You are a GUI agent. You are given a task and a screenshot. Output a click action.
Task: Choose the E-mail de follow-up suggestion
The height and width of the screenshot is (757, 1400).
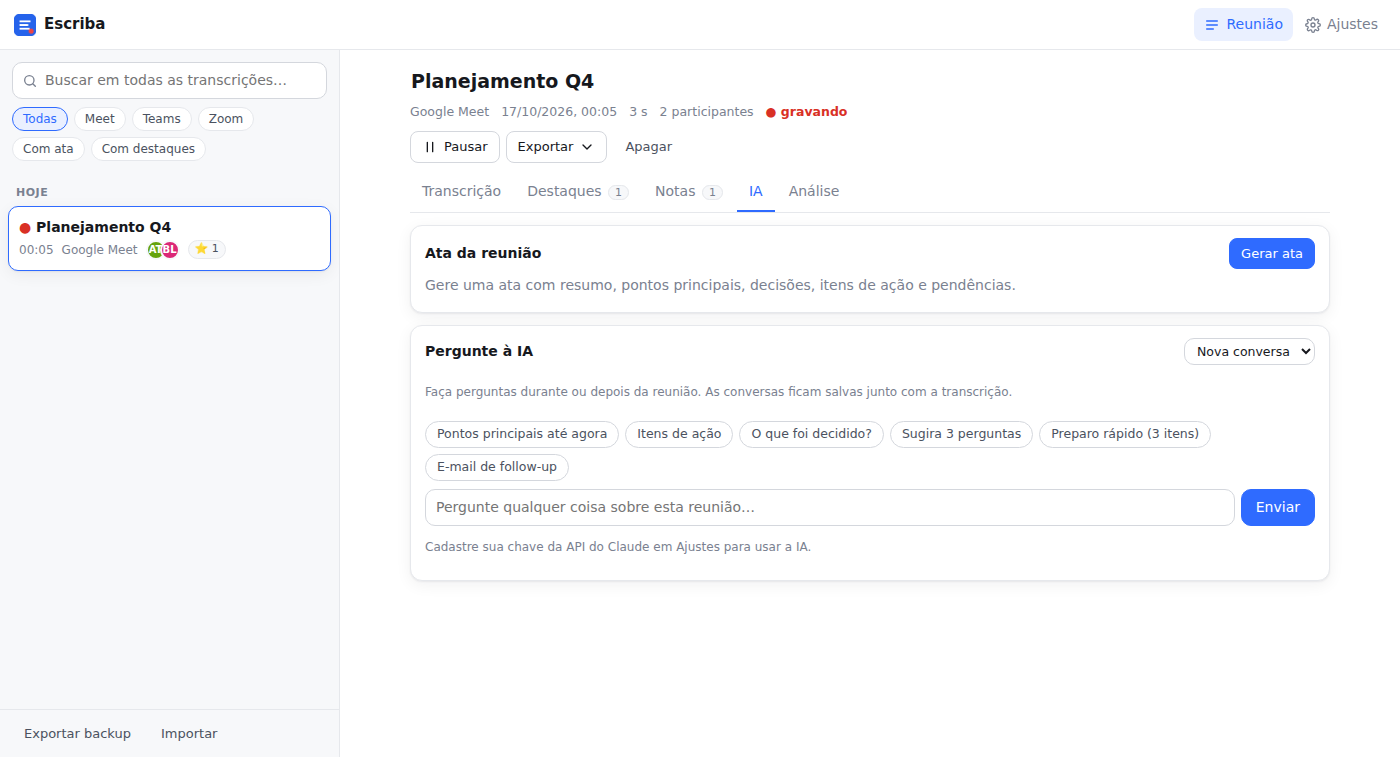point(497,467)
